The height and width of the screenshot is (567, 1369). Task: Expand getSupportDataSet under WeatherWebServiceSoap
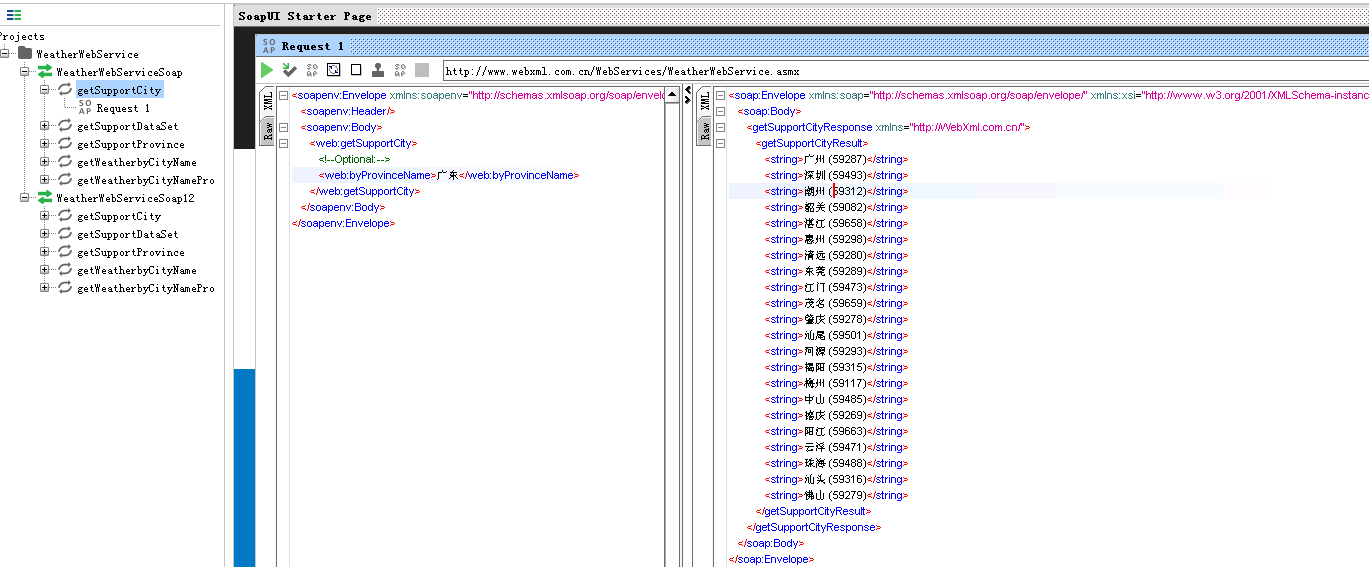coord(44,126)
